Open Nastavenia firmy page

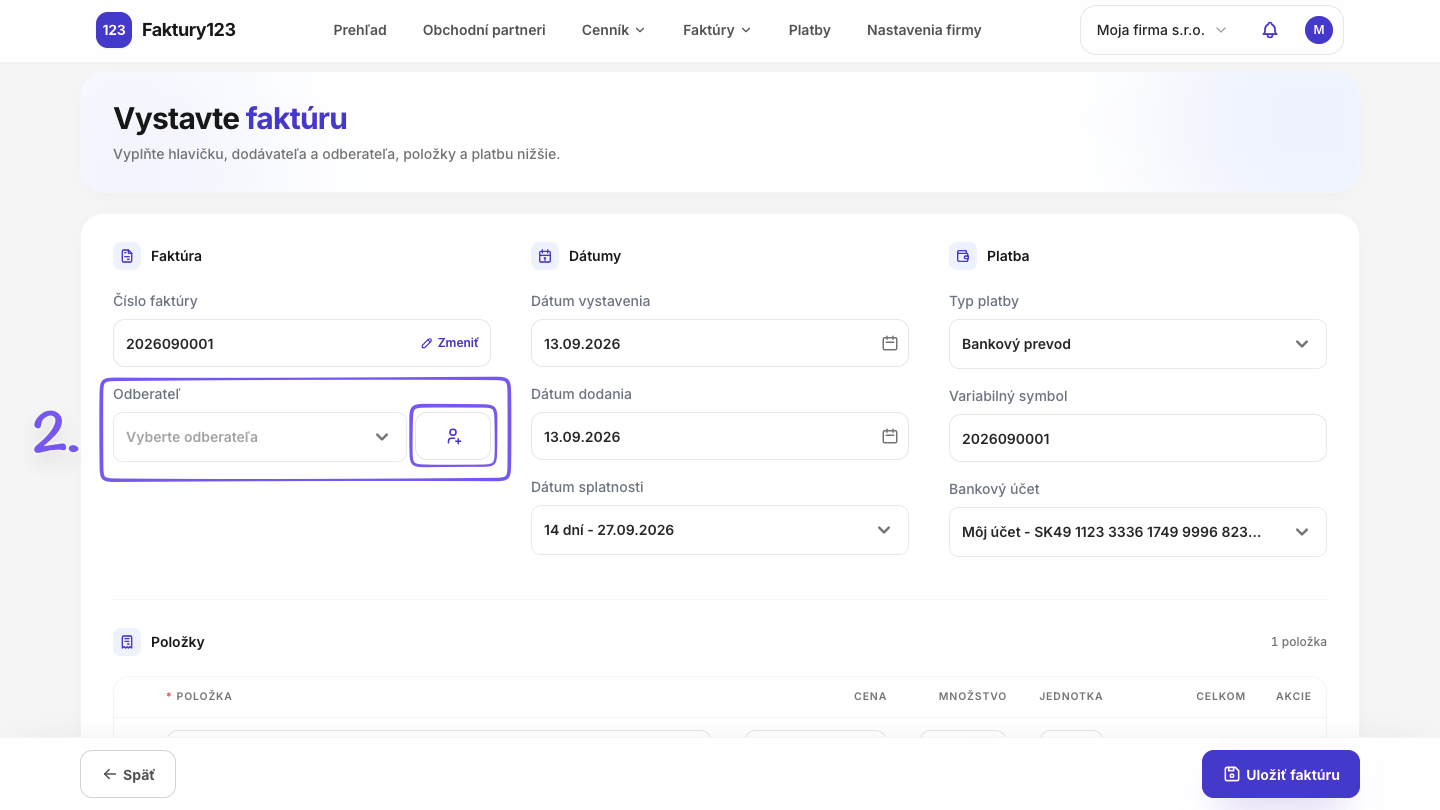[x=924, y=30]
